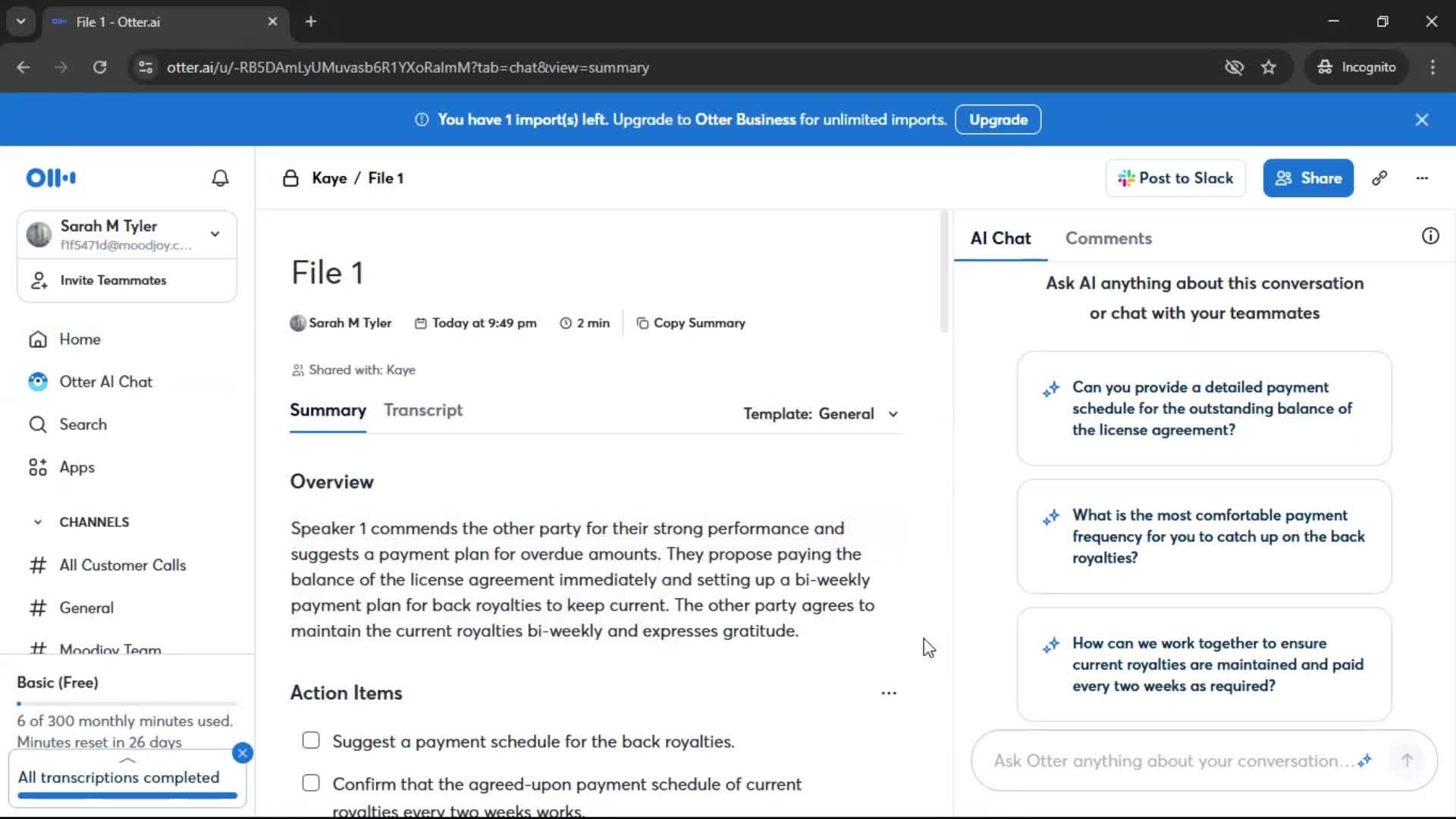Switch to the Transcript tab
The width and height of the screenshot is (1456, 819).
pos(423,410)
